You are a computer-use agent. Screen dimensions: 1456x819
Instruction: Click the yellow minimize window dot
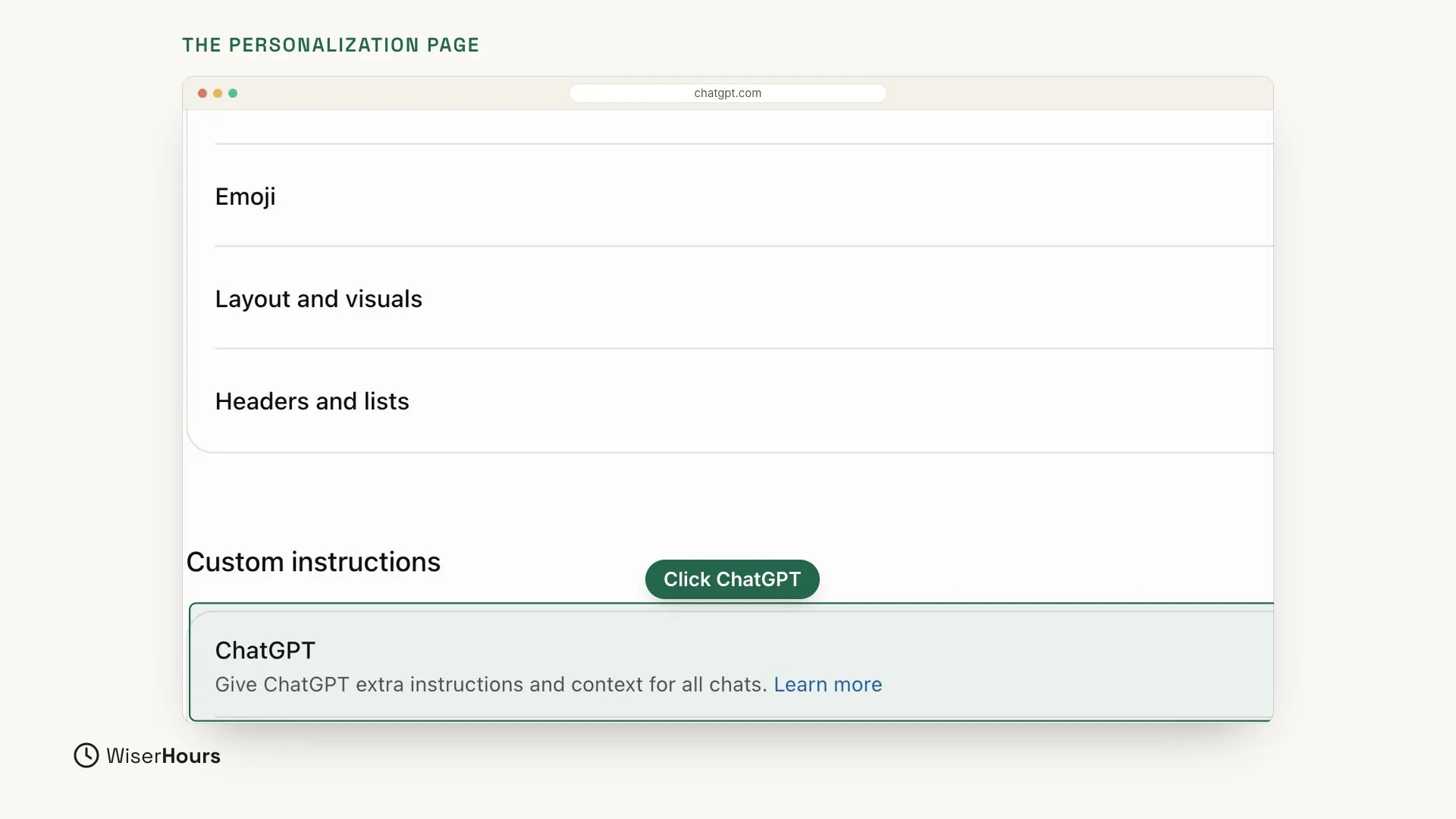point(218,93)
